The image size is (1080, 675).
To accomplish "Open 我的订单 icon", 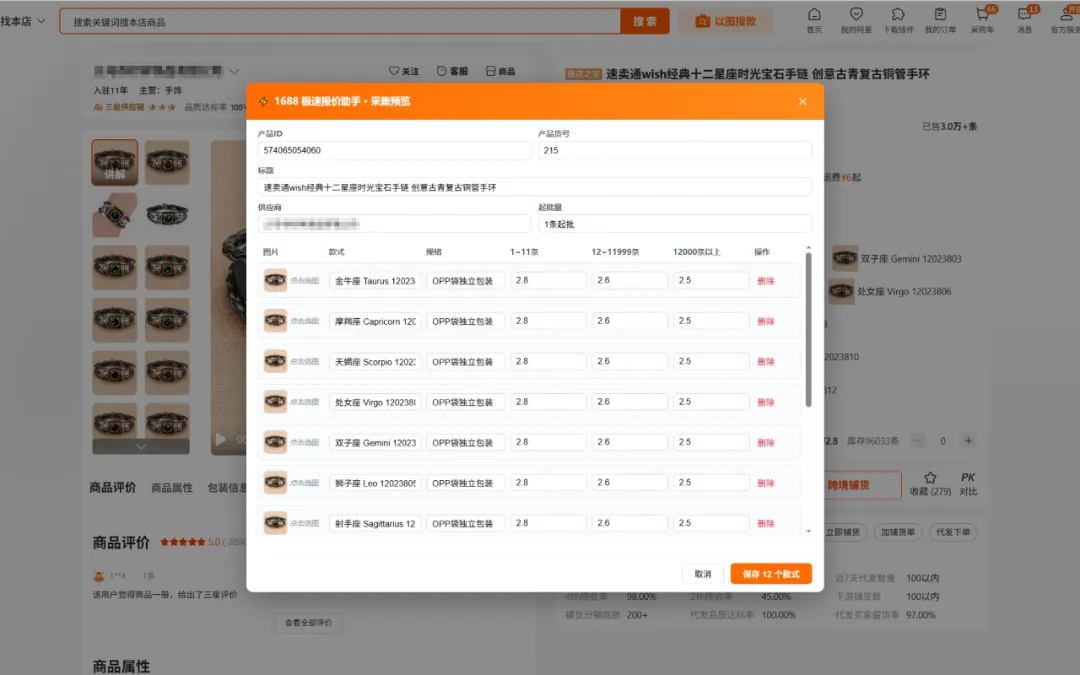I will (x=940, y=20).
